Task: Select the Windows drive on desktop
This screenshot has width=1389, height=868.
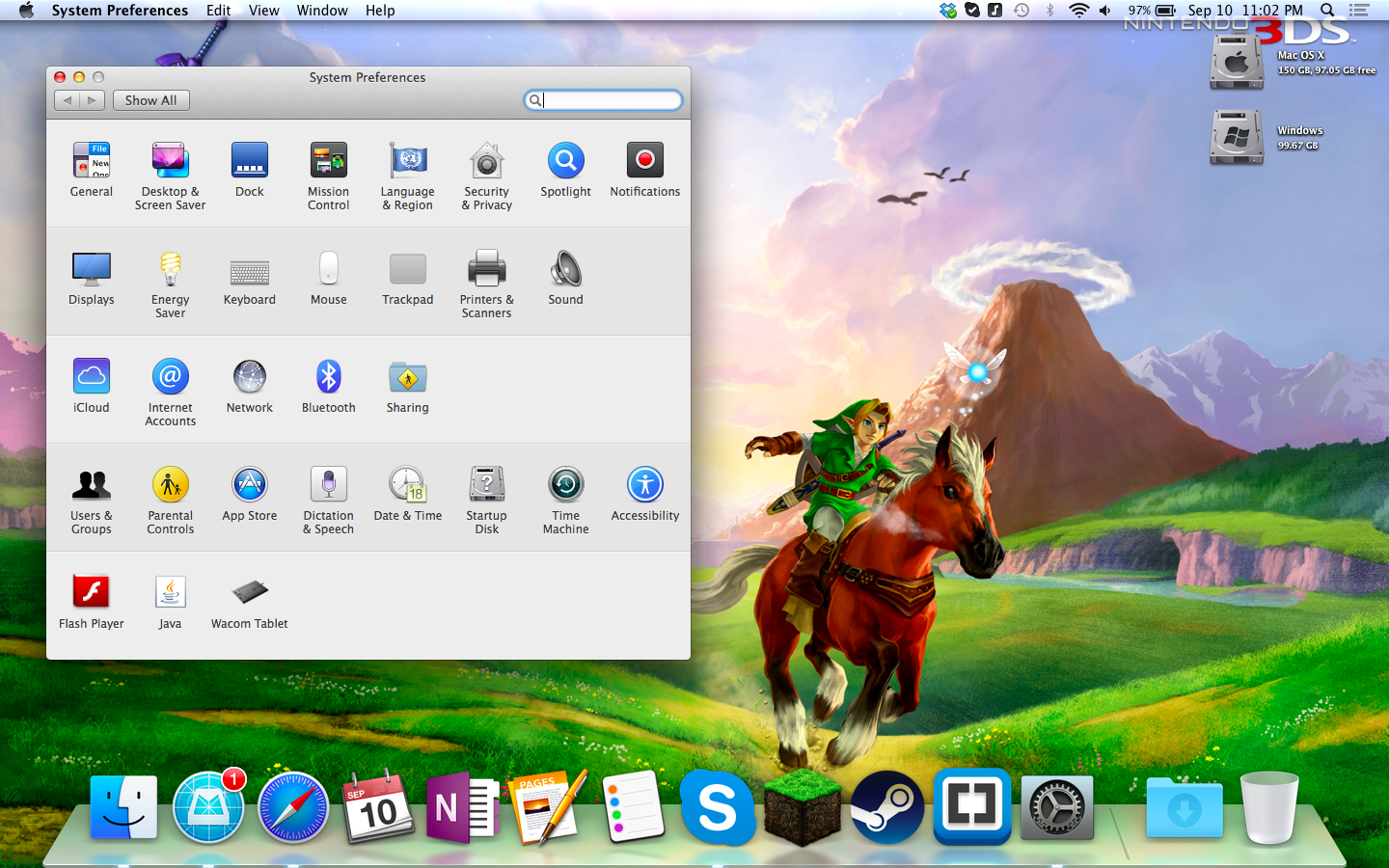Action: (x=1237, y=136)
